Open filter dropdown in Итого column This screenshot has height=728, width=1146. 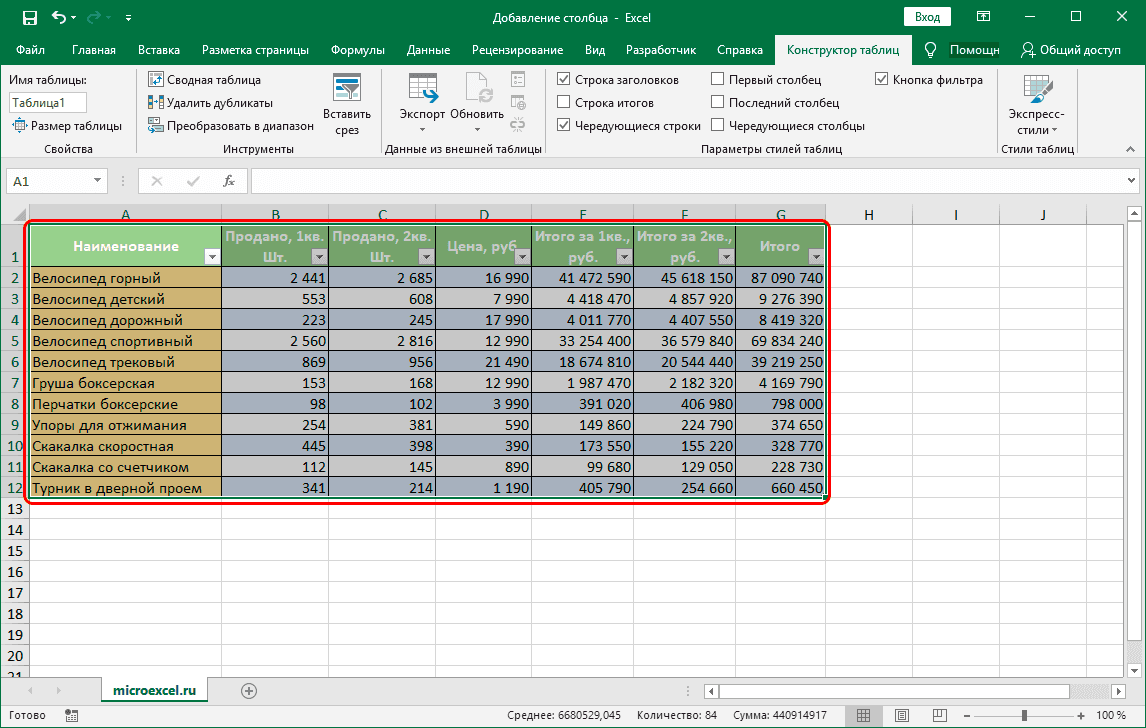pyautogui.click(x=815, y=257)
